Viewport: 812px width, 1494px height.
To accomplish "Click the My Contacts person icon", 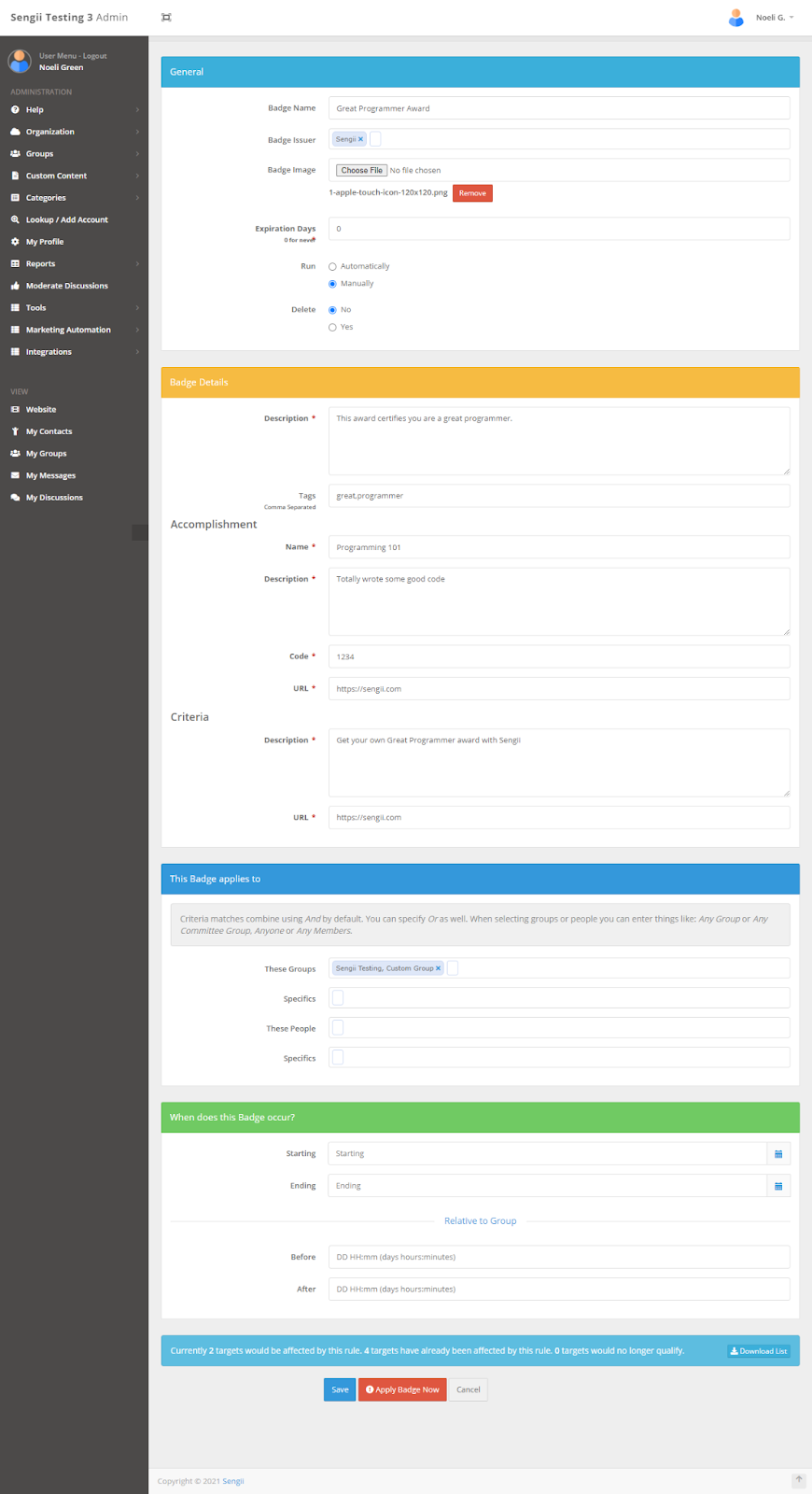I will pyautogui.click(x=15, y=431).
